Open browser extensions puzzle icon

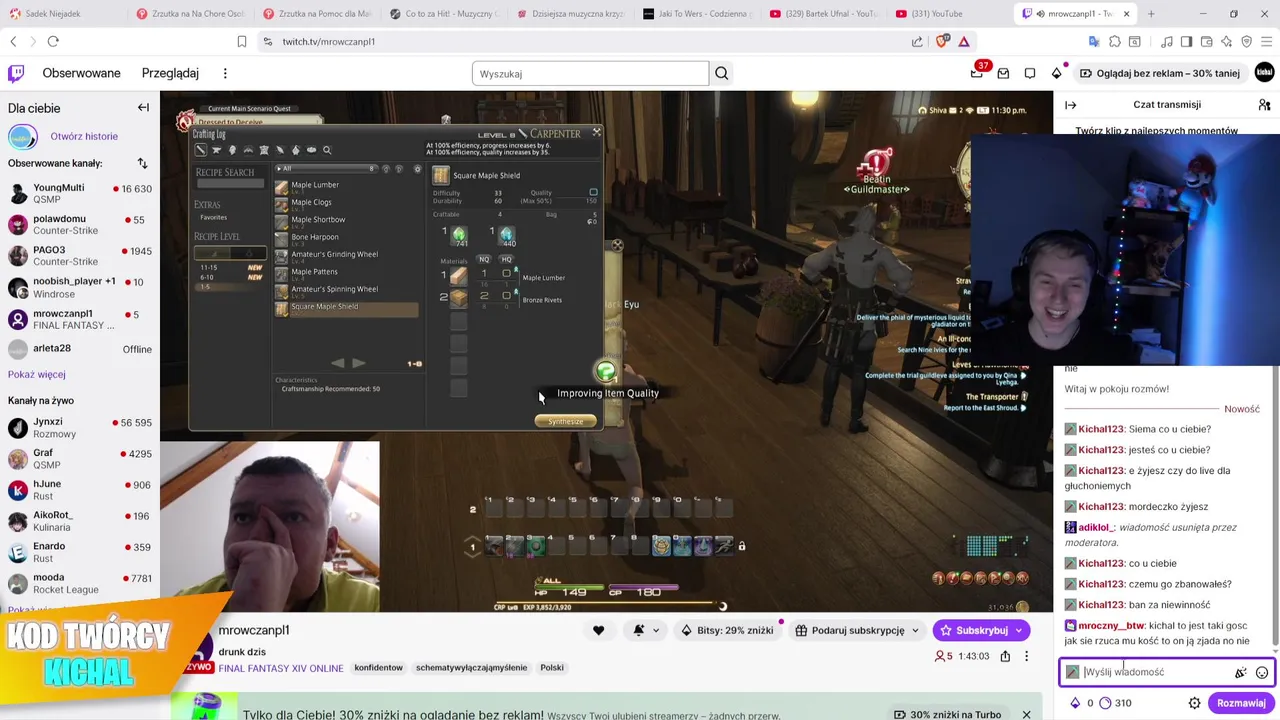[1115, 41]
